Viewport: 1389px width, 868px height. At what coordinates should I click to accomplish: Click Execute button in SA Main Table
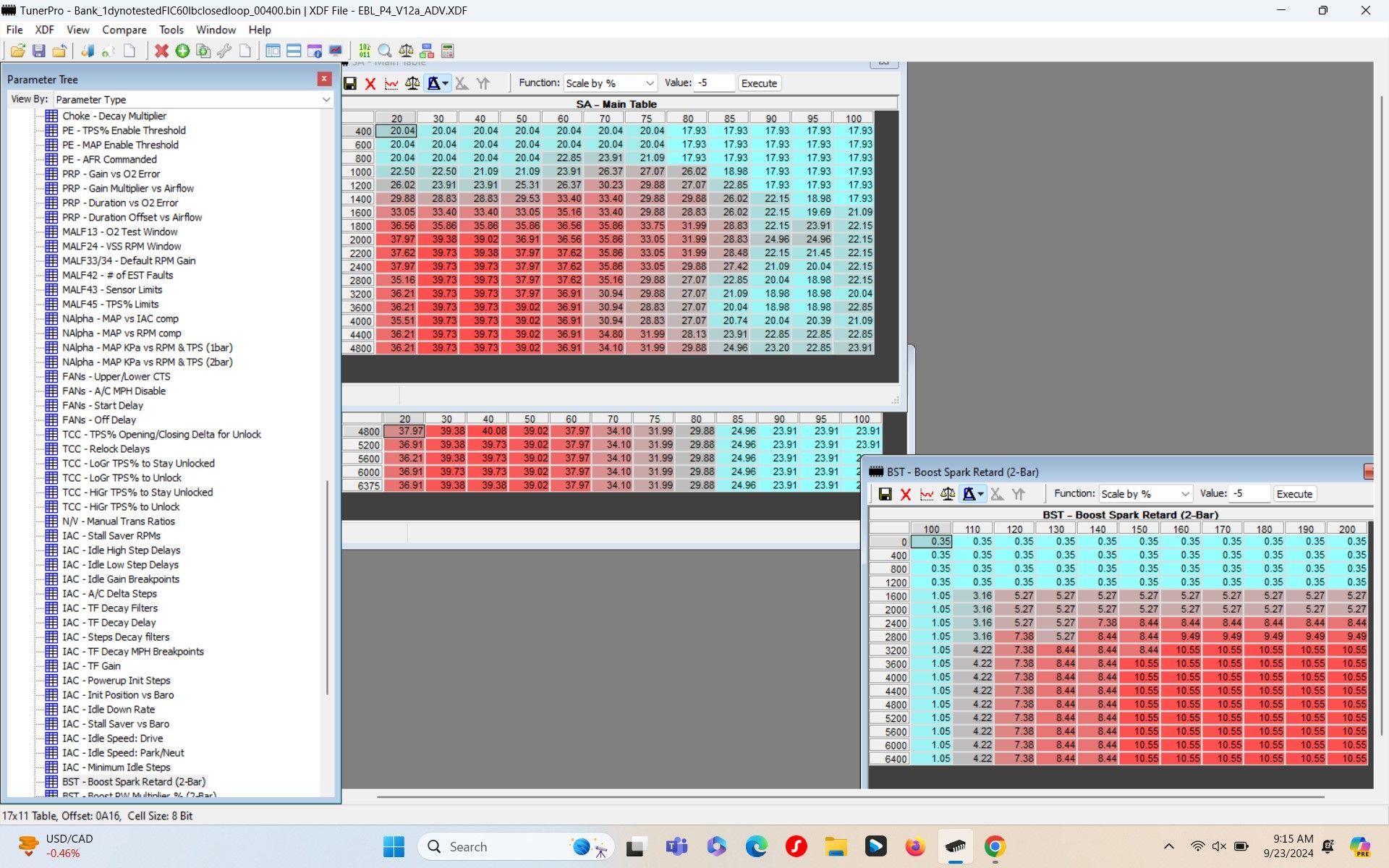coord(759,83)
